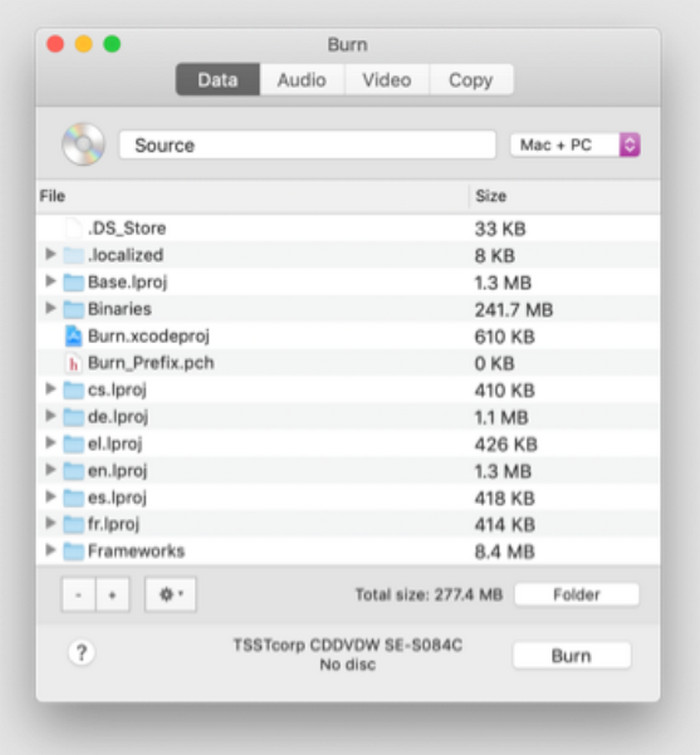Expand the es.lproj disclosure triangle

point(51,496)
